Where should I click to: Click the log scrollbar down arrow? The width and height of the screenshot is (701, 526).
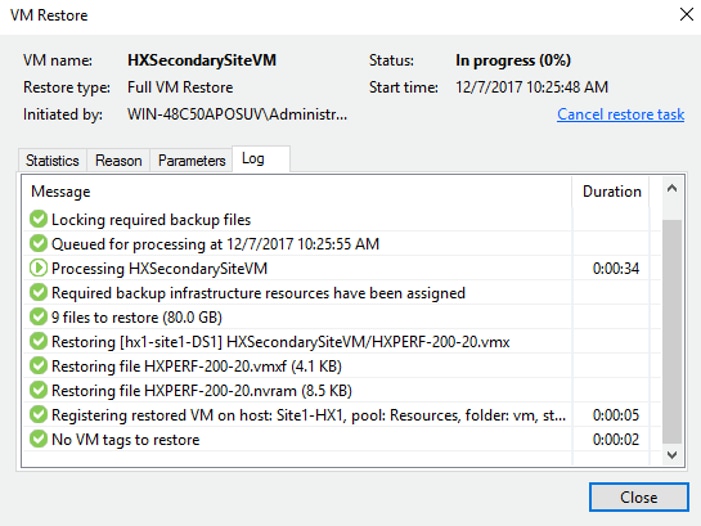tap(671, 455)
